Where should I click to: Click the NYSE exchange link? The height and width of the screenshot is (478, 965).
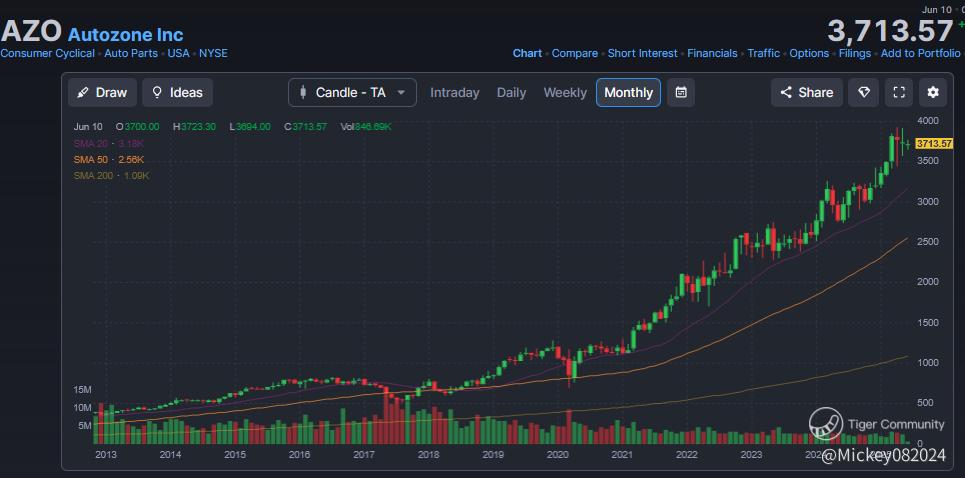tap(213, 54)
